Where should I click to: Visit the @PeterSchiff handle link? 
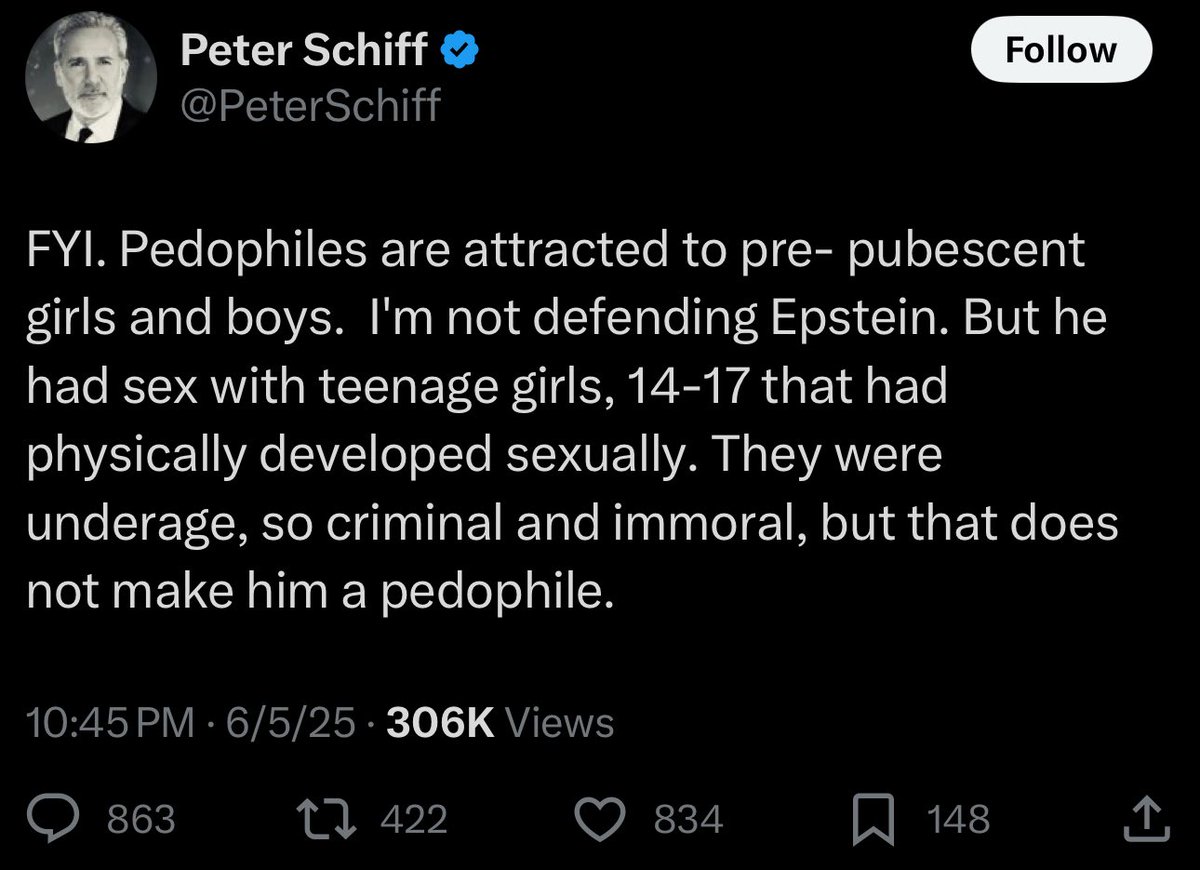[x=310, y=104]
